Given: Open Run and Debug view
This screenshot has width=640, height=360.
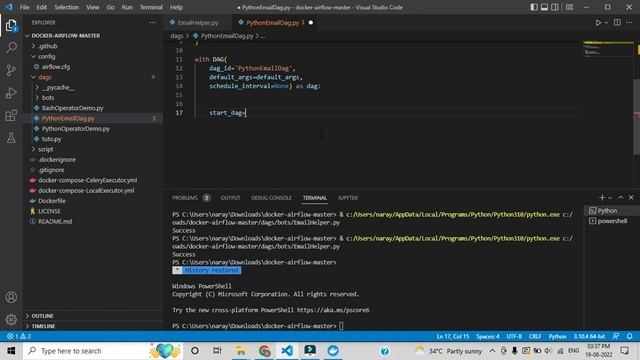Looking at the screenshot, I should 11,93.
